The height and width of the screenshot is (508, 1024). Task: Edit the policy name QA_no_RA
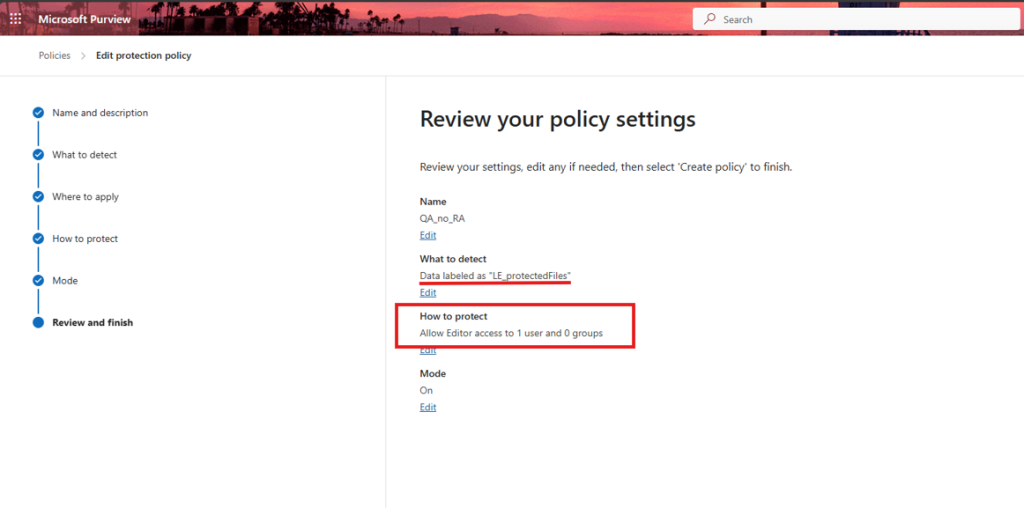pos(428,235)
